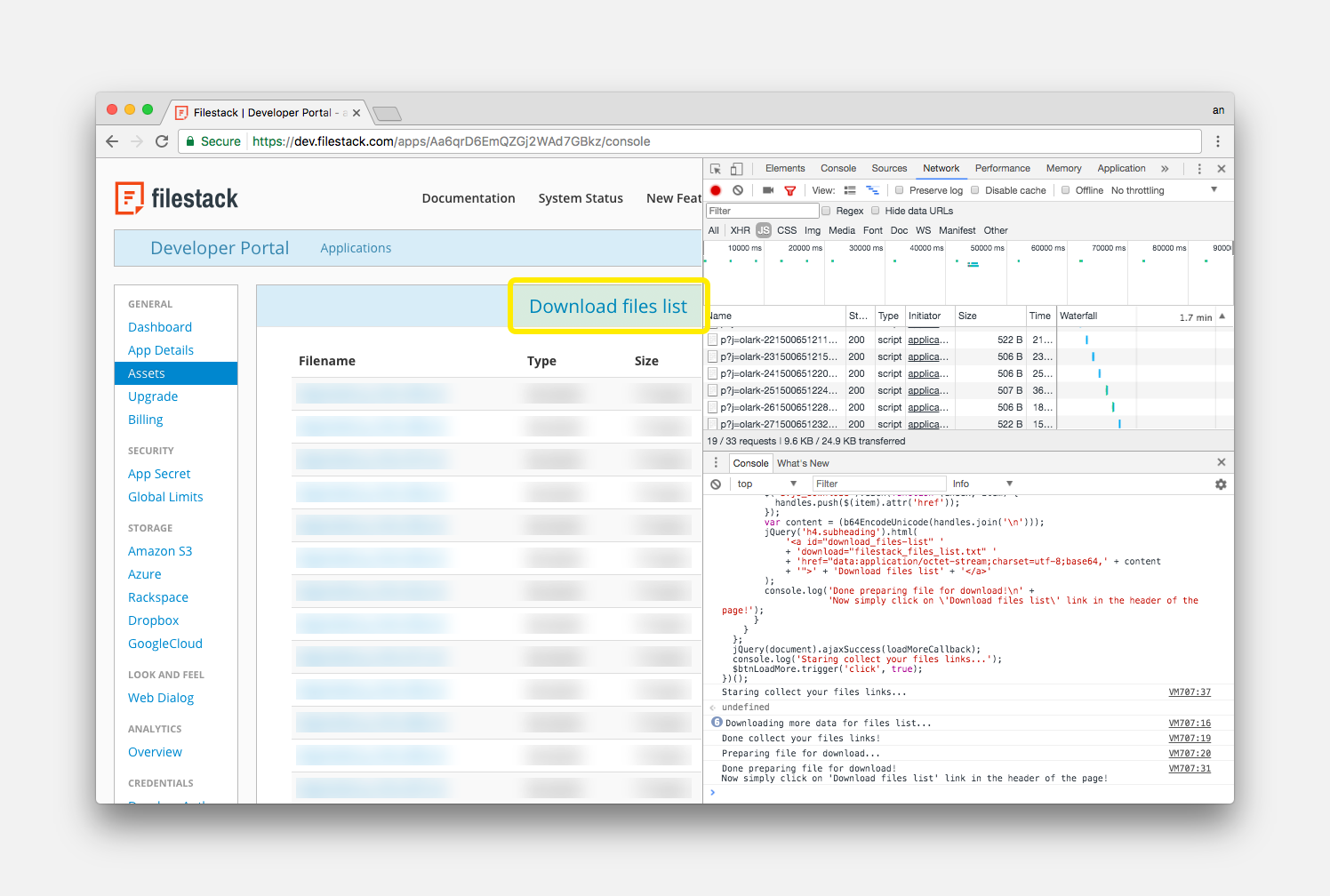Sort requests by the Size column header
This screenshot has width=1330, height=896.
pos(989,316)
